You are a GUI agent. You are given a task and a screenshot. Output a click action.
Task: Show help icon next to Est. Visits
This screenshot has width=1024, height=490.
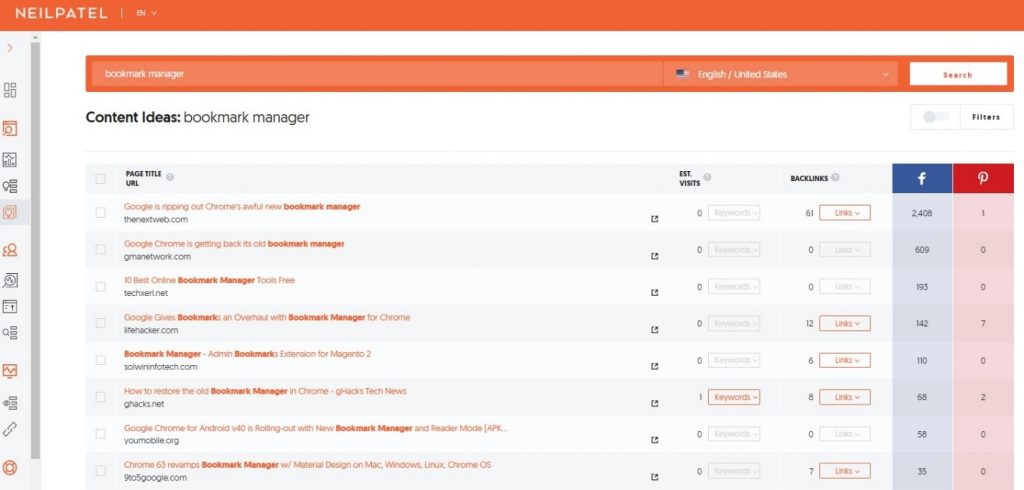click(707, 177)
